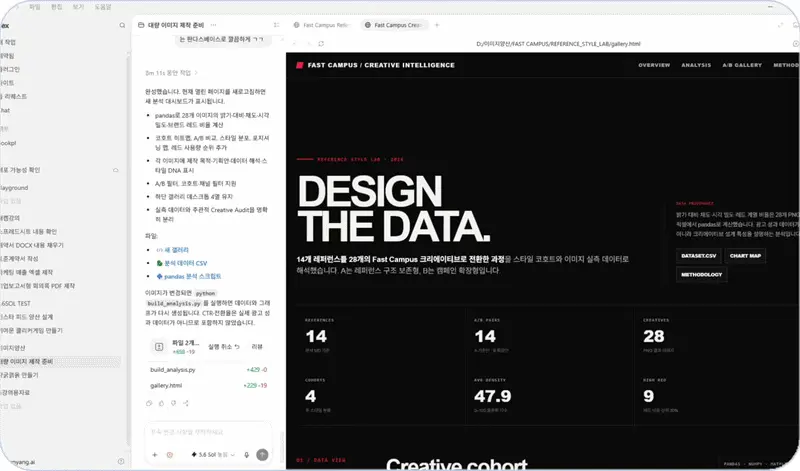
Task: Click the thumbs-up icon under the response
Action: point(161,403)
